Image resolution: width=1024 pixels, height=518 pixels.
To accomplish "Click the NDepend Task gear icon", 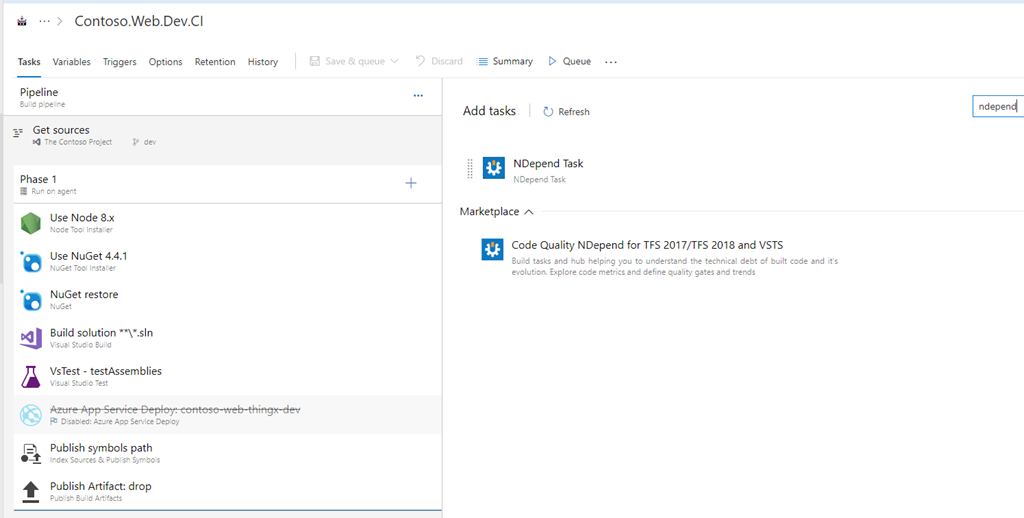I will (493, 168).
